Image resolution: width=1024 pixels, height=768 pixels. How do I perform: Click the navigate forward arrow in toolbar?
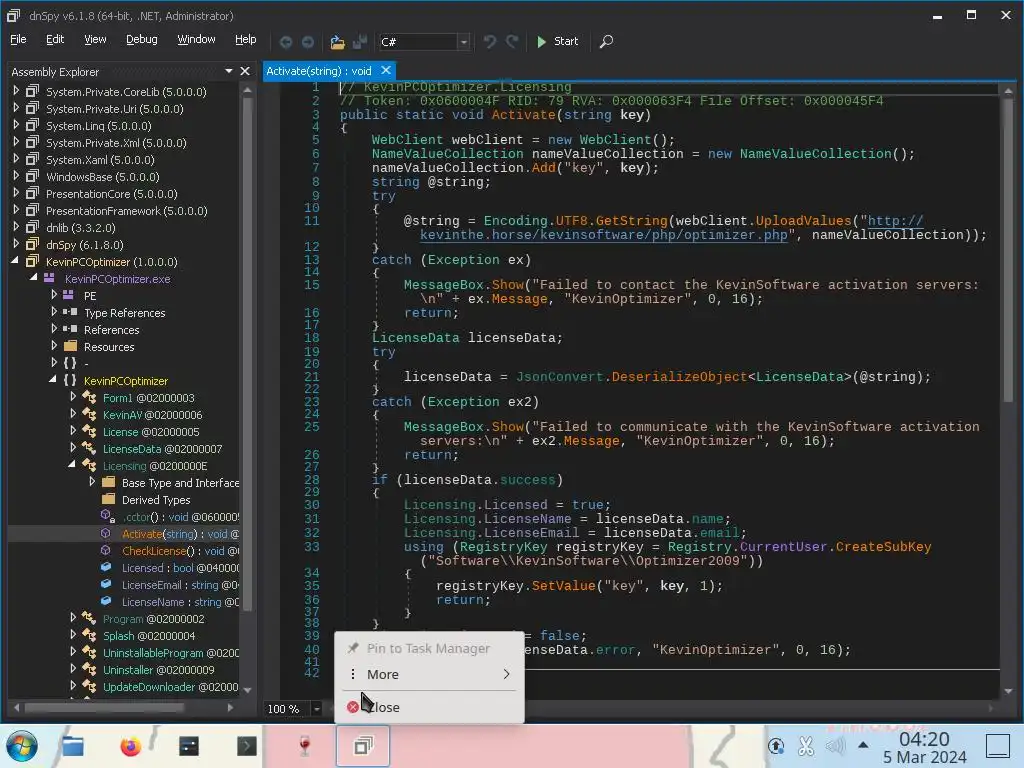[308, 42]
